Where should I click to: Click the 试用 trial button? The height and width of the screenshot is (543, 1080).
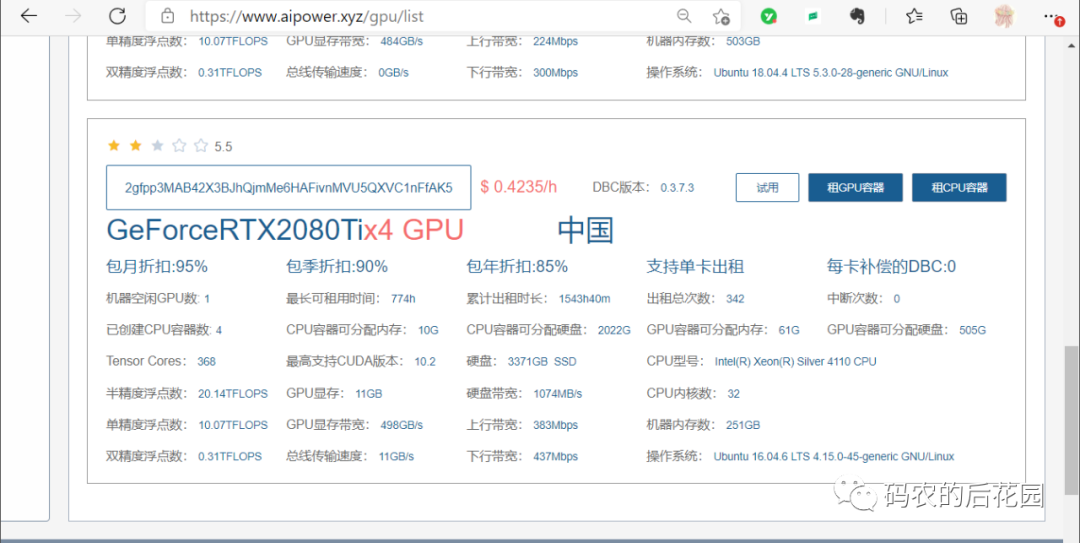(767, 187)
